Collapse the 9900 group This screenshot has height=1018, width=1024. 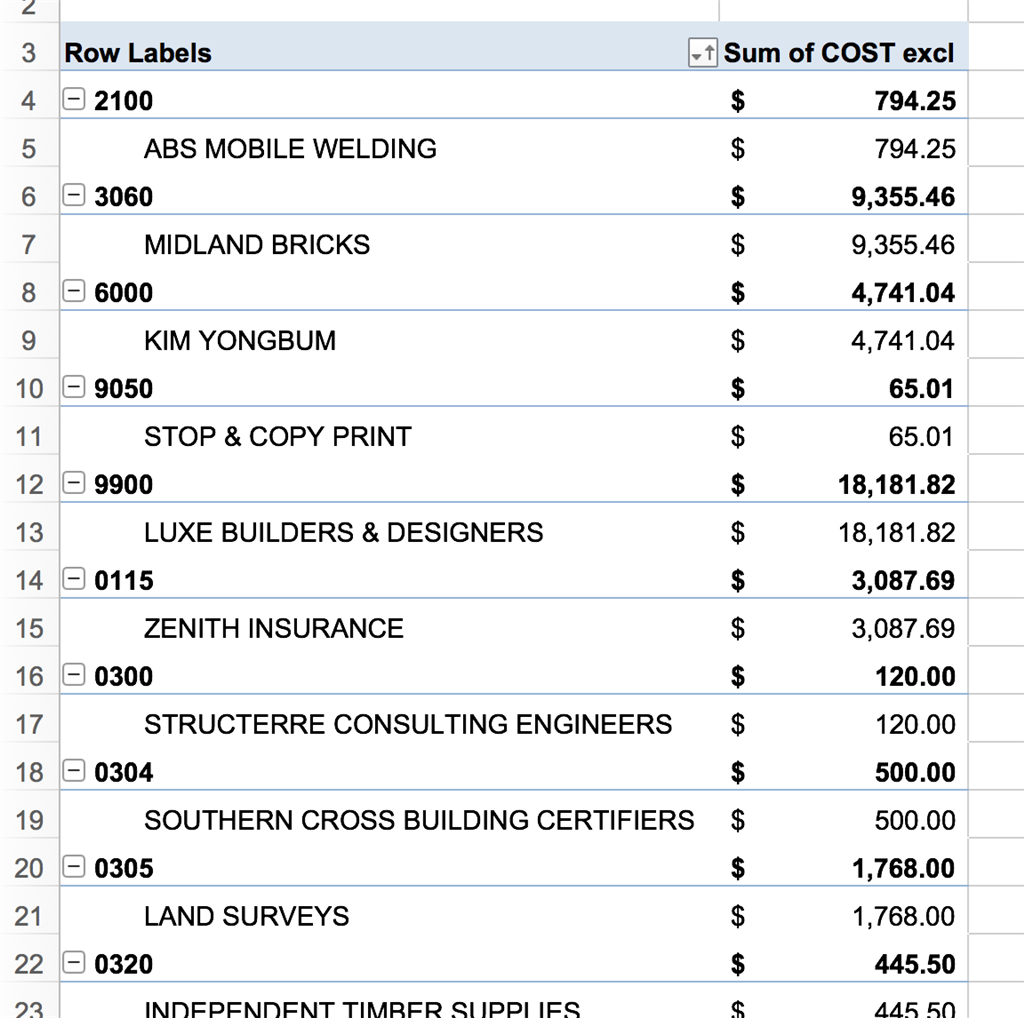point(74,483)
